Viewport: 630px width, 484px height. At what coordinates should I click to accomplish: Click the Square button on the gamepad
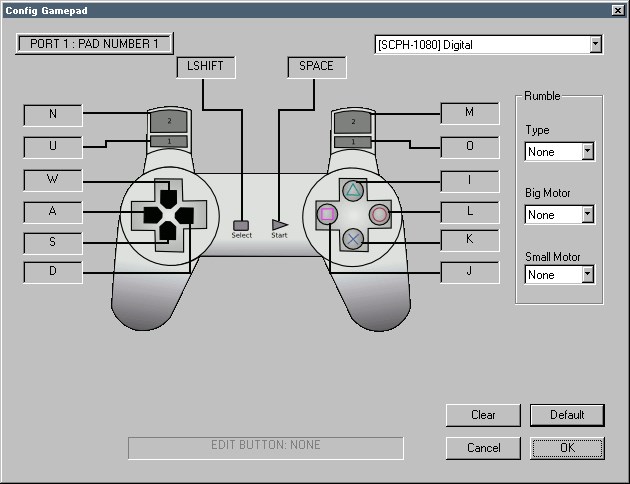point(327,214)
